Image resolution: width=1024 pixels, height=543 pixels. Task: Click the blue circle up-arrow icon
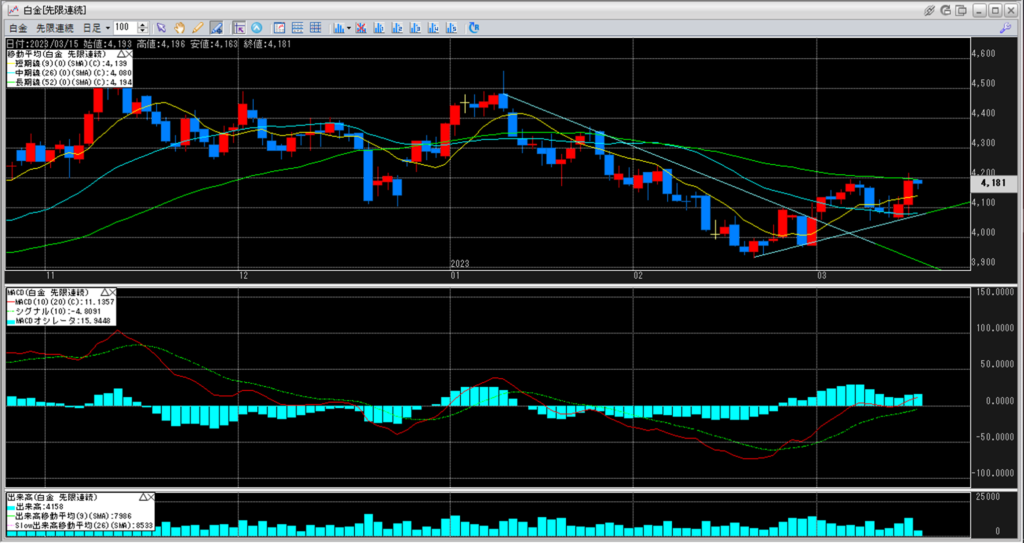point(258,27)
